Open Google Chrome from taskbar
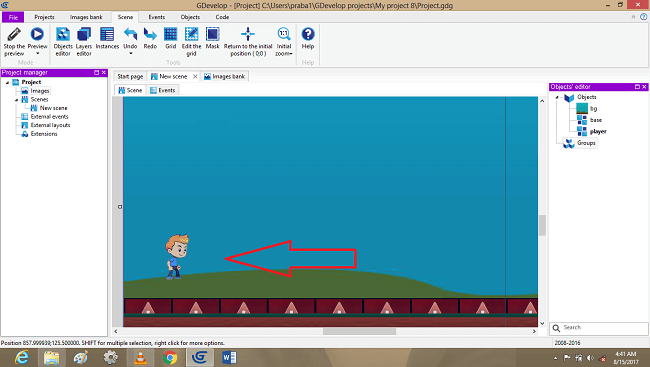 170,357
